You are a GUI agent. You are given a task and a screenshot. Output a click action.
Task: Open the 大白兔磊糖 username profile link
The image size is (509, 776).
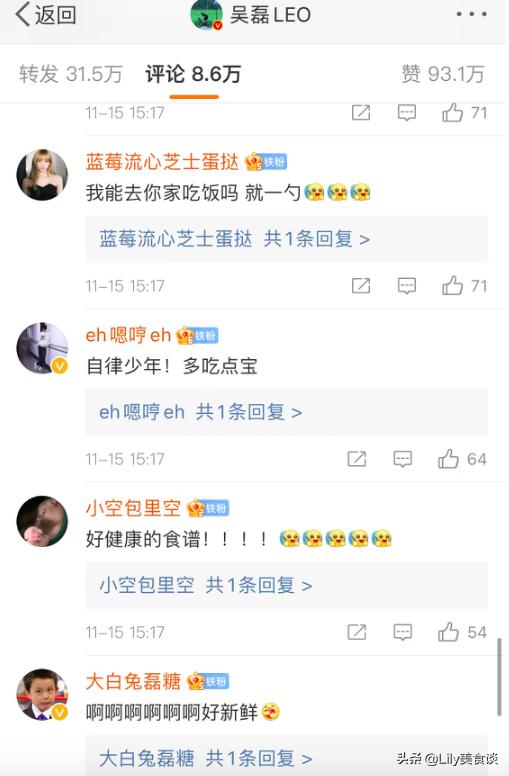pos(133,681)
